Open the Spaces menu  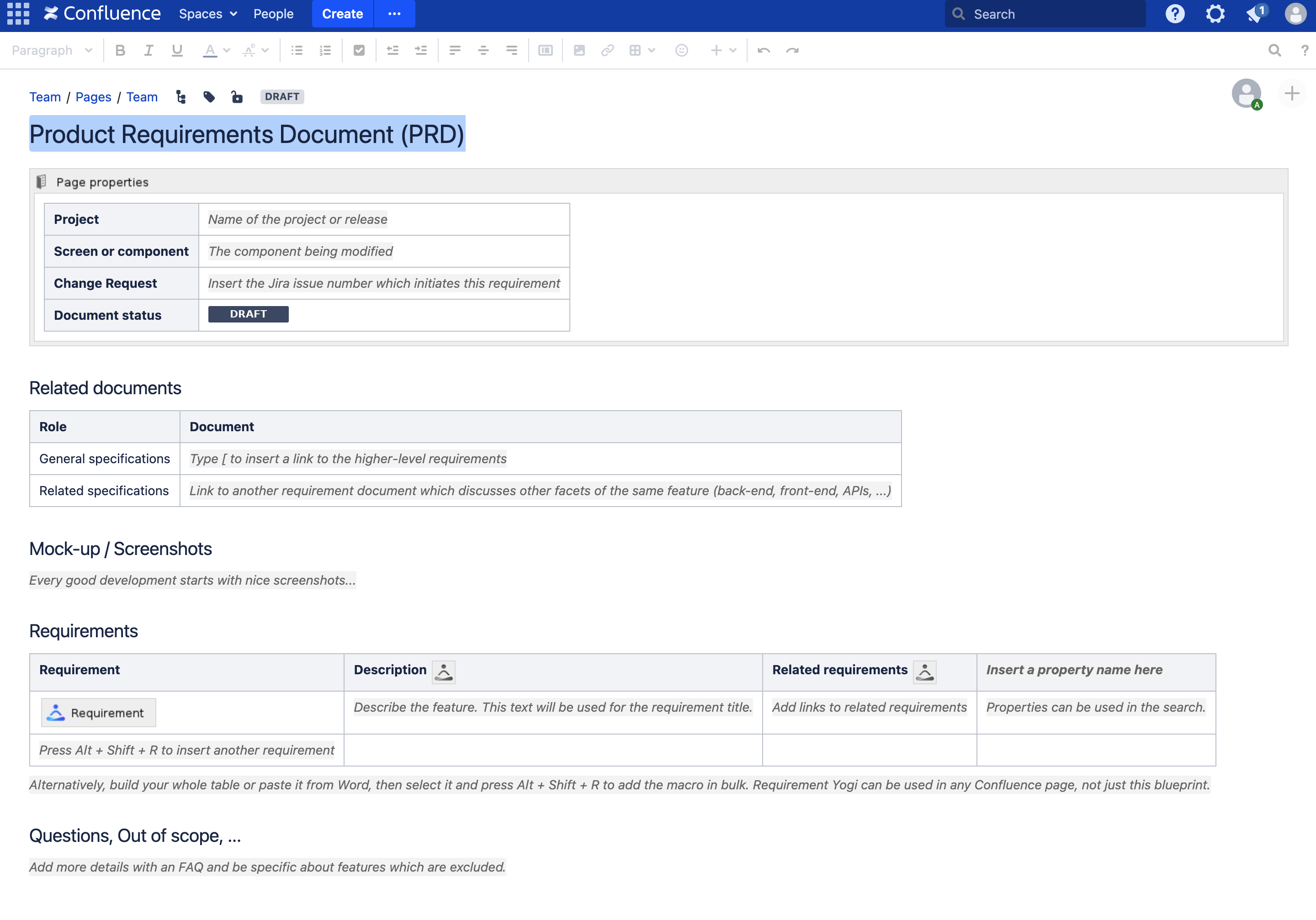click(x=207, y=14)
